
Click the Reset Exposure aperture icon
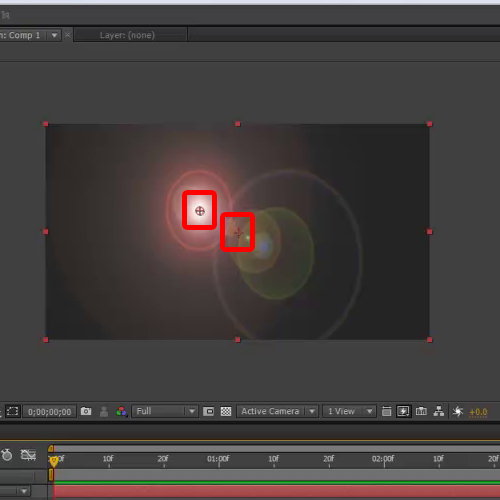[458, 412]
